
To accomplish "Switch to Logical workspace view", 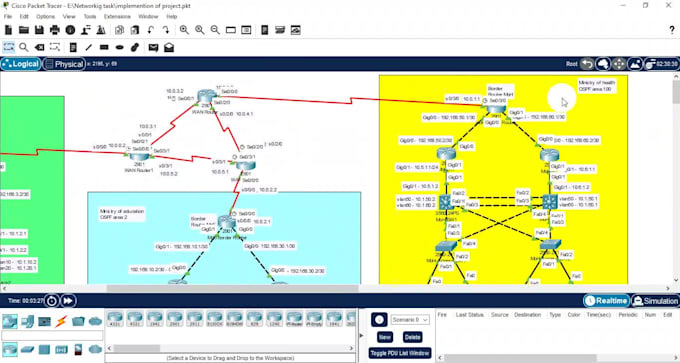I will pyautogui.click(x=21, y=64).
